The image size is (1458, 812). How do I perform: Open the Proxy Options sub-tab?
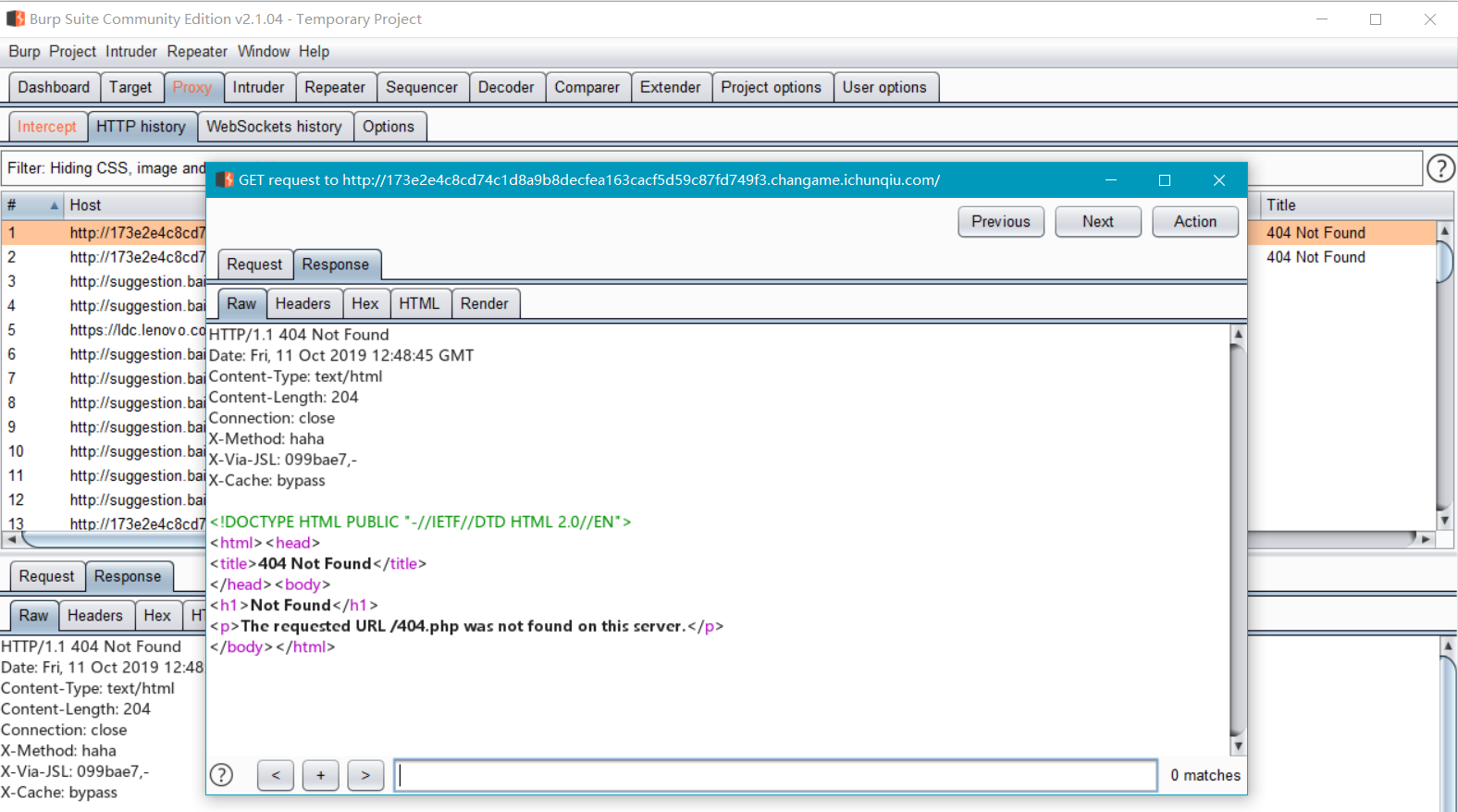pos(389,127)
